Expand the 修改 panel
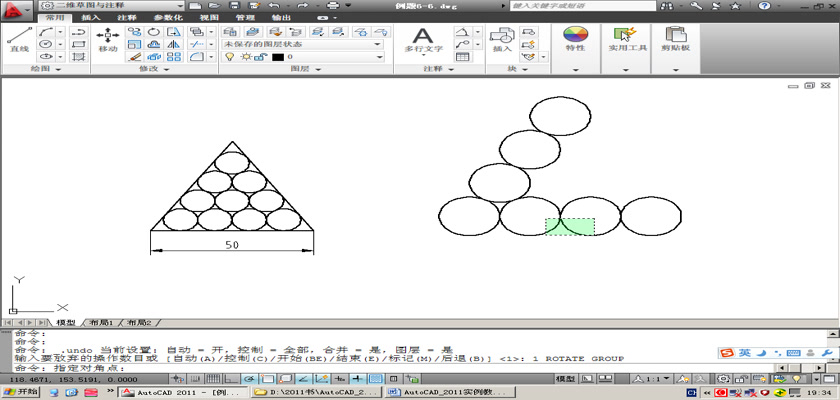This screenshot has height=400, width=840. pos(153,70)
